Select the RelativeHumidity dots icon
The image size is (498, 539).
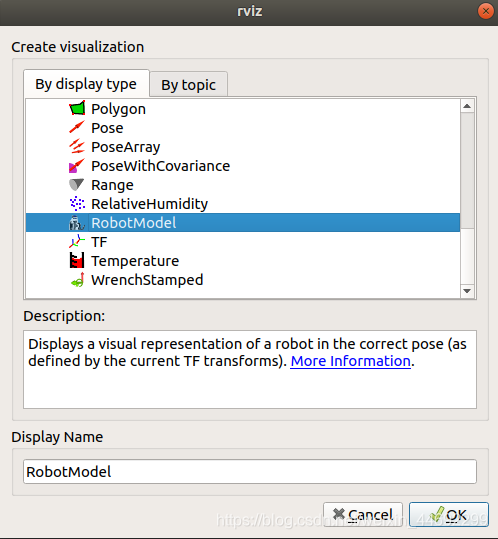pos(77,204)
